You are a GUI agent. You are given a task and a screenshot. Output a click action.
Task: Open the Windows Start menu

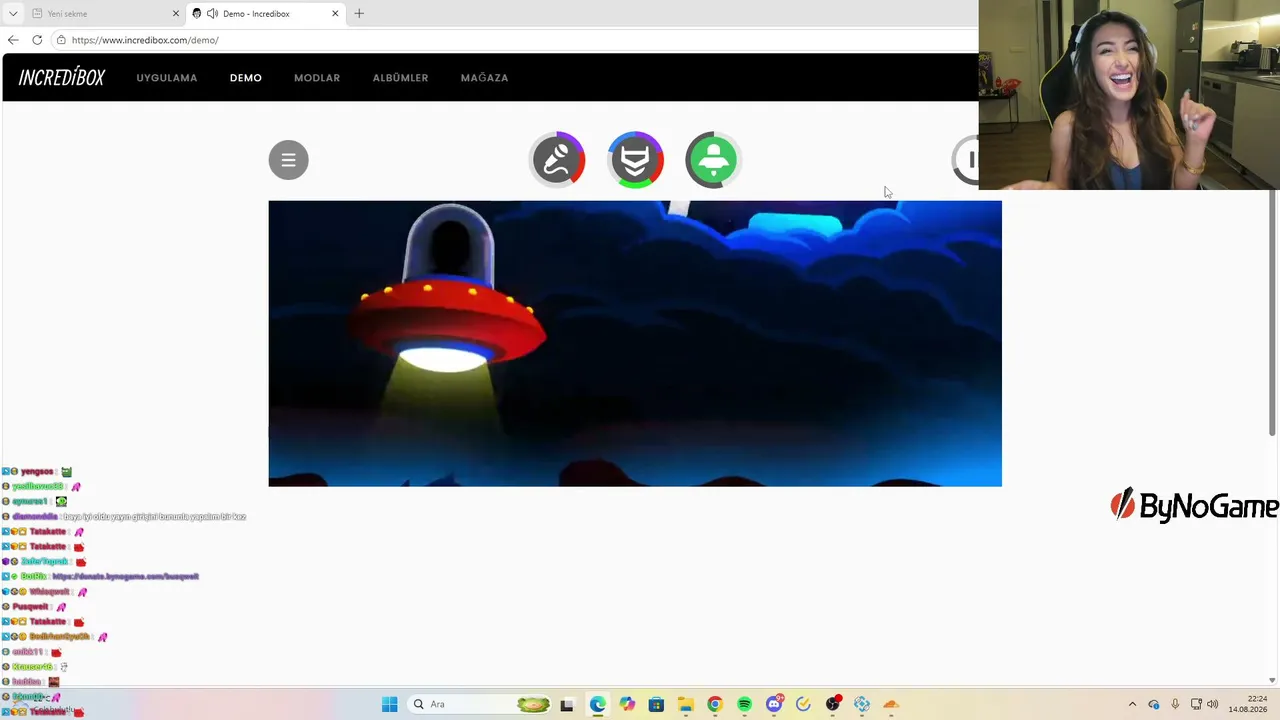coord(390,704)
